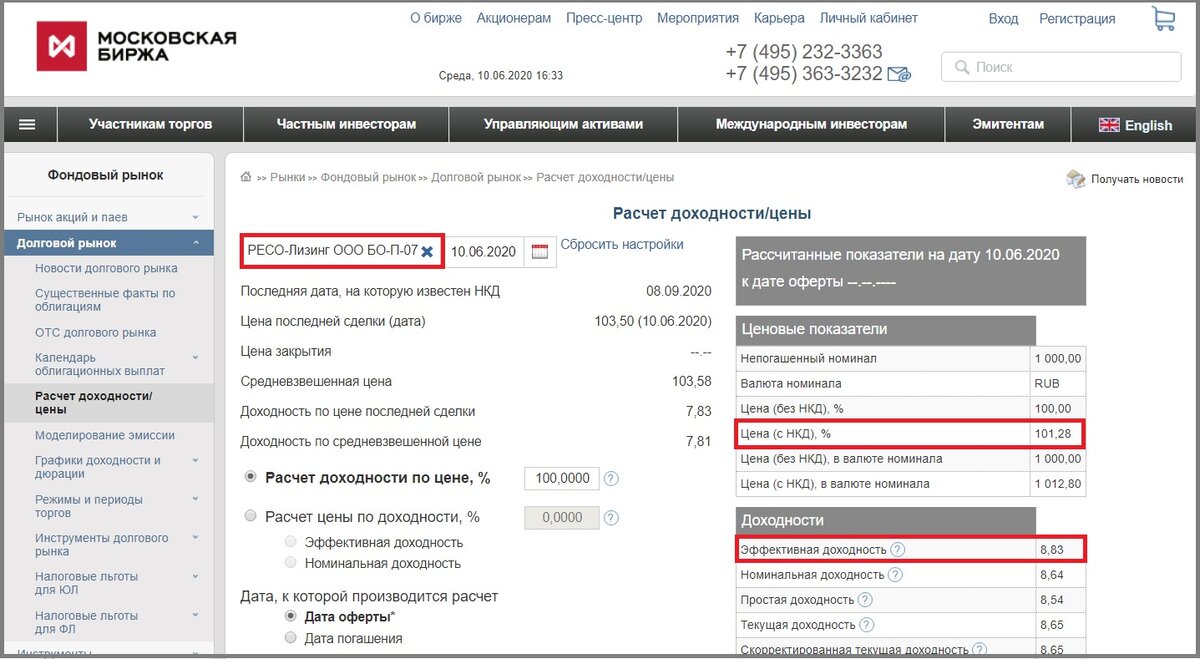The height and width of the screenshot is (659, 1200).
Task: Select the Дата оферты radio
Action: [x=291, y=617]
